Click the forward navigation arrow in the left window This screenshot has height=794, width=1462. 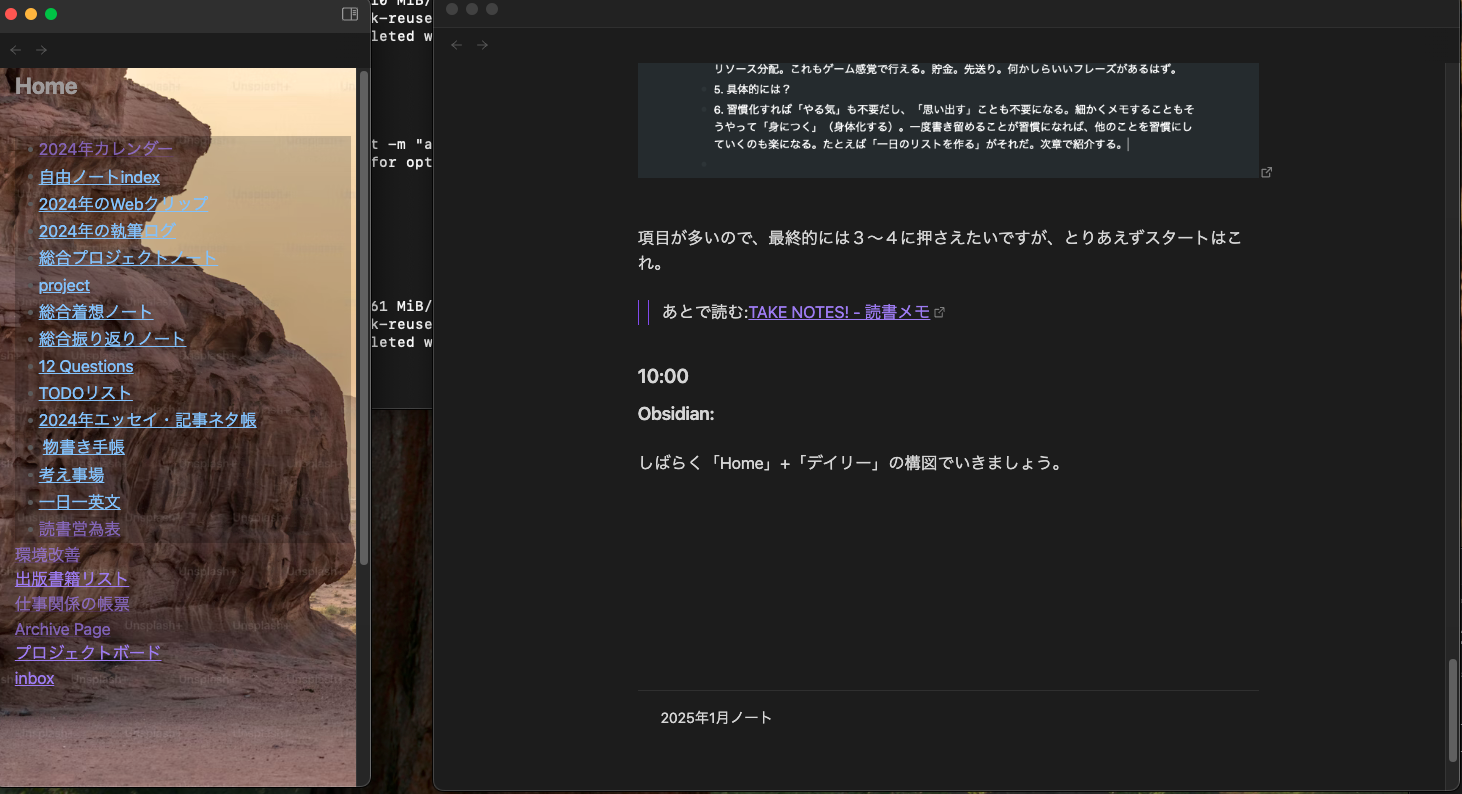tap(41, 49)
